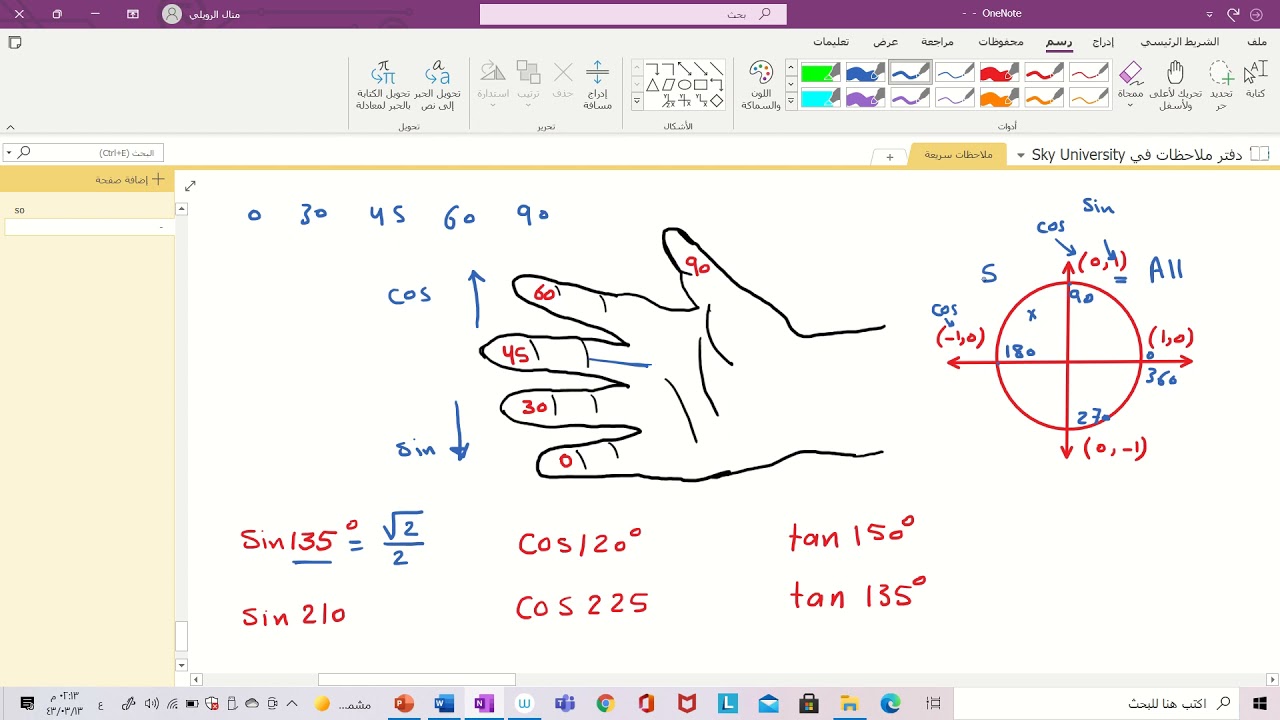
Task: Pick the green highlighter
Action: coord(821,72)
